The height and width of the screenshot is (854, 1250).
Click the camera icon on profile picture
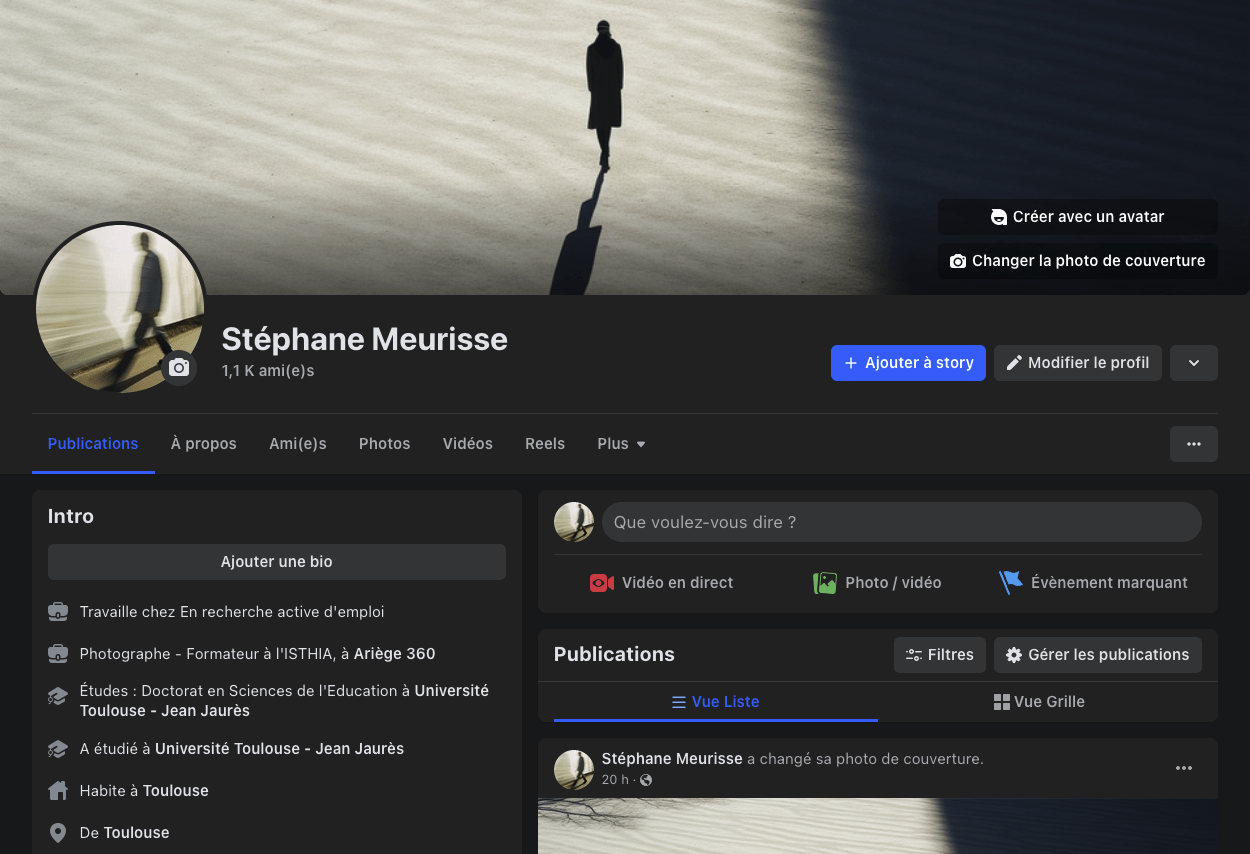[x=179, y=368]
